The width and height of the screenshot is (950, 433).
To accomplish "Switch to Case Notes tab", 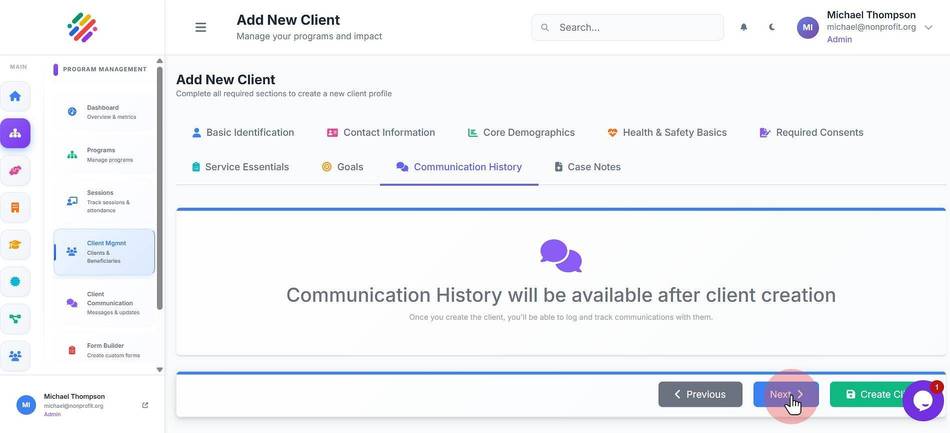I will coord(588,167).
